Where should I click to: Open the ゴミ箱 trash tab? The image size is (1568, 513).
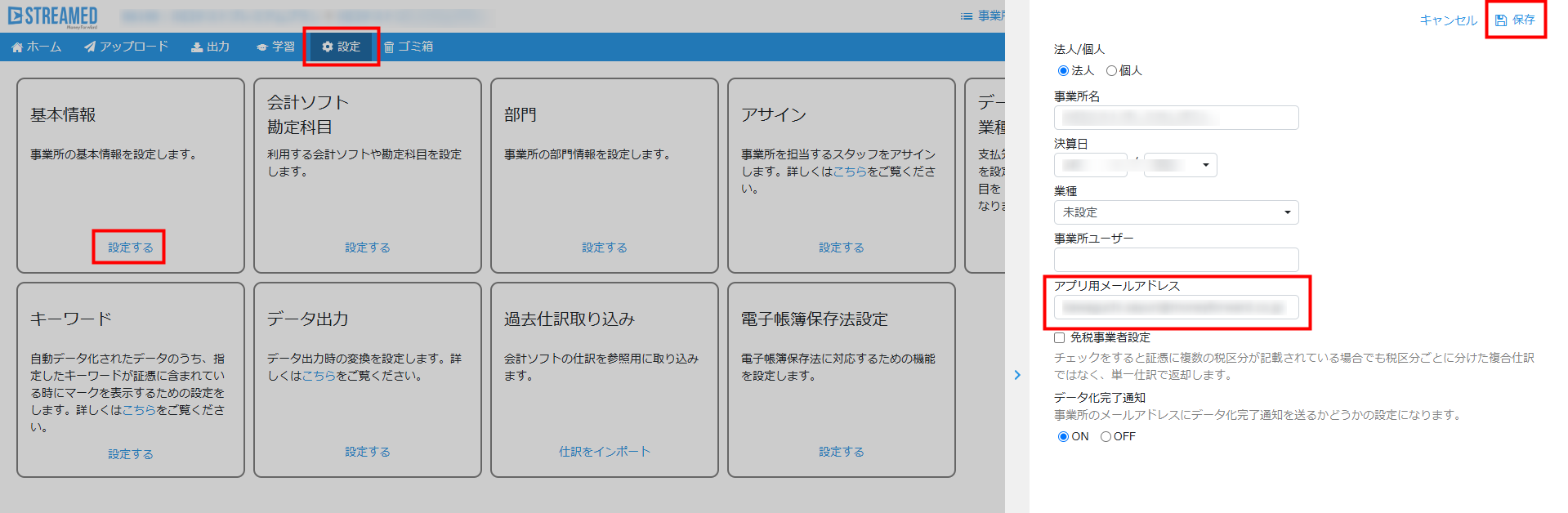tap(409, 47)
